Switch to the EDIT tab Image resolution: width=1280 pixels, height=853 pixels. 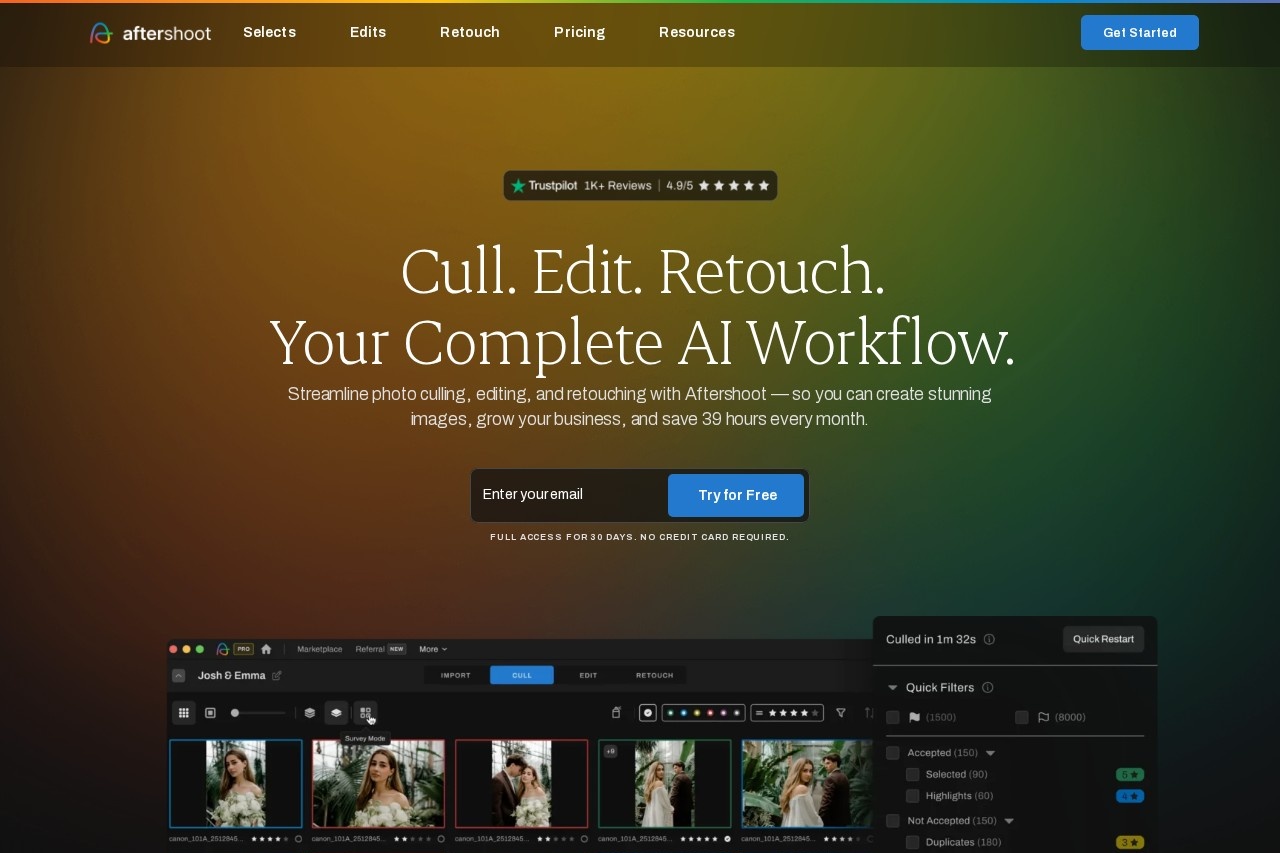(x=588, y=675)
